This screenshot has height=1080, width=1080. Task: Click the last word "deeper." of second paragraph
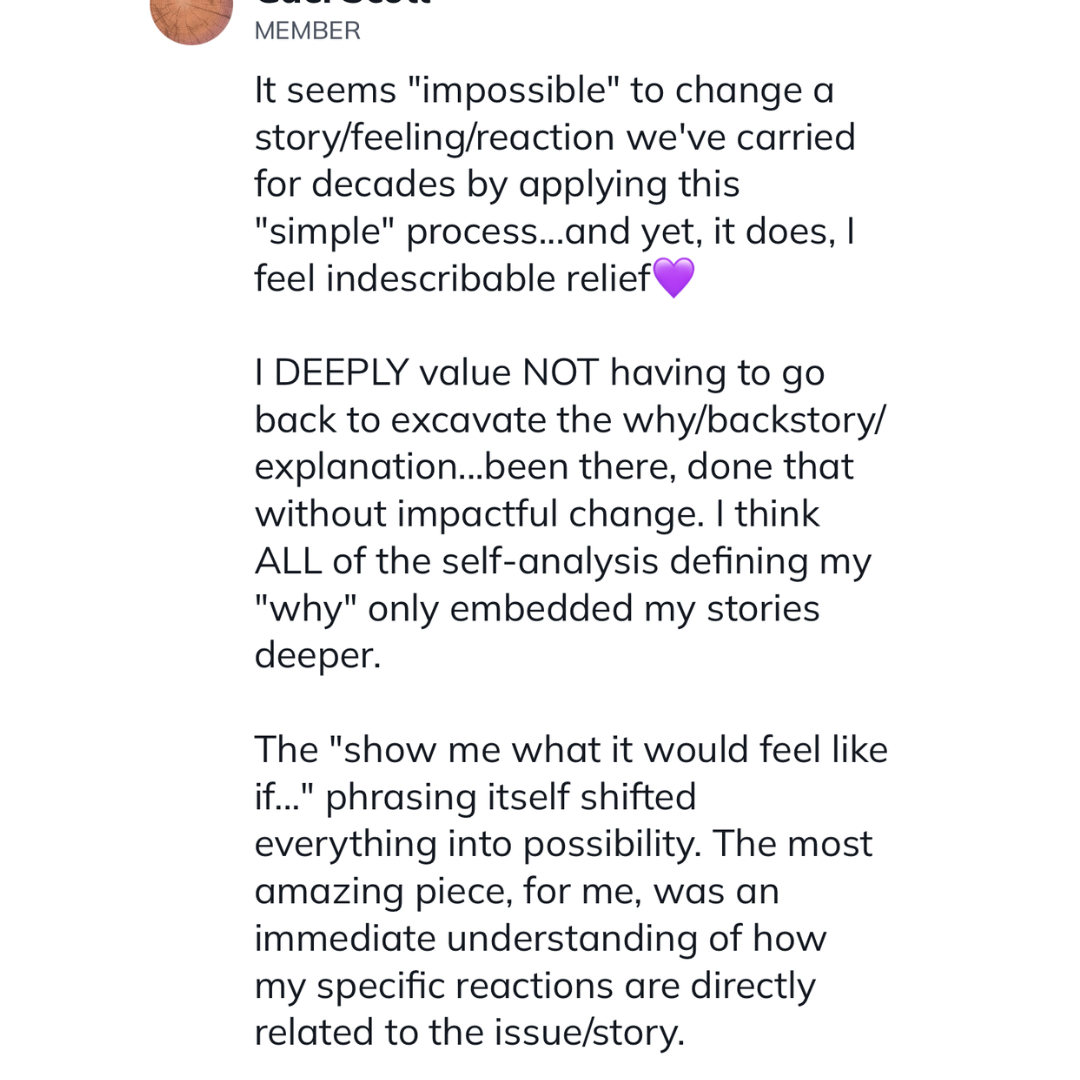318,656
